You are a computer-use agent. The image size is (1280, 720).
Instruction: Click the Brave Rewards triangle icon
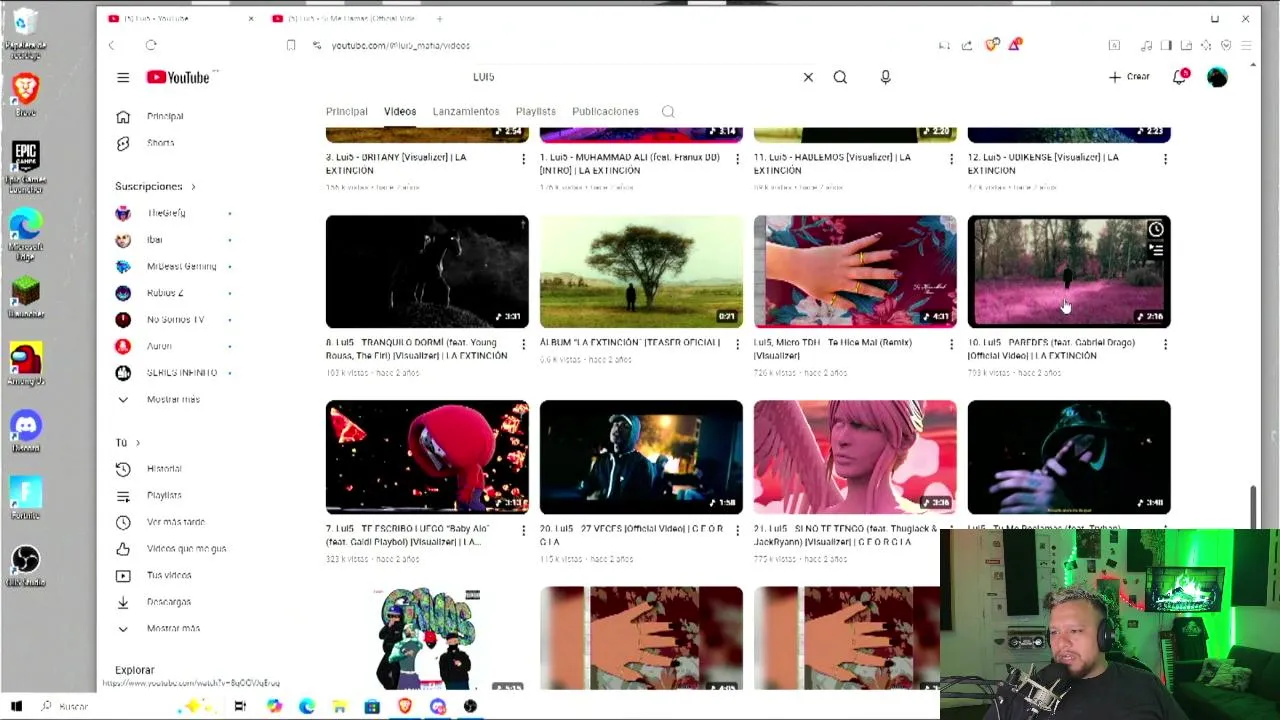pos(1015,44)
